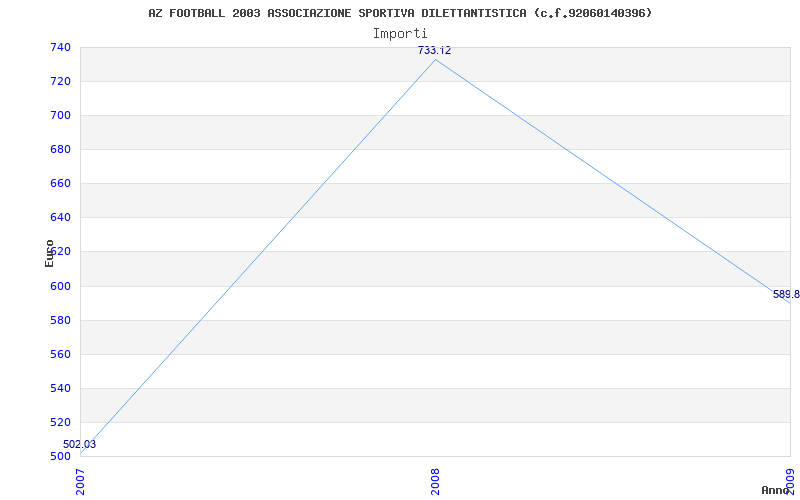
Task: Click the Importi subtitle
Action: click(400, 34)
